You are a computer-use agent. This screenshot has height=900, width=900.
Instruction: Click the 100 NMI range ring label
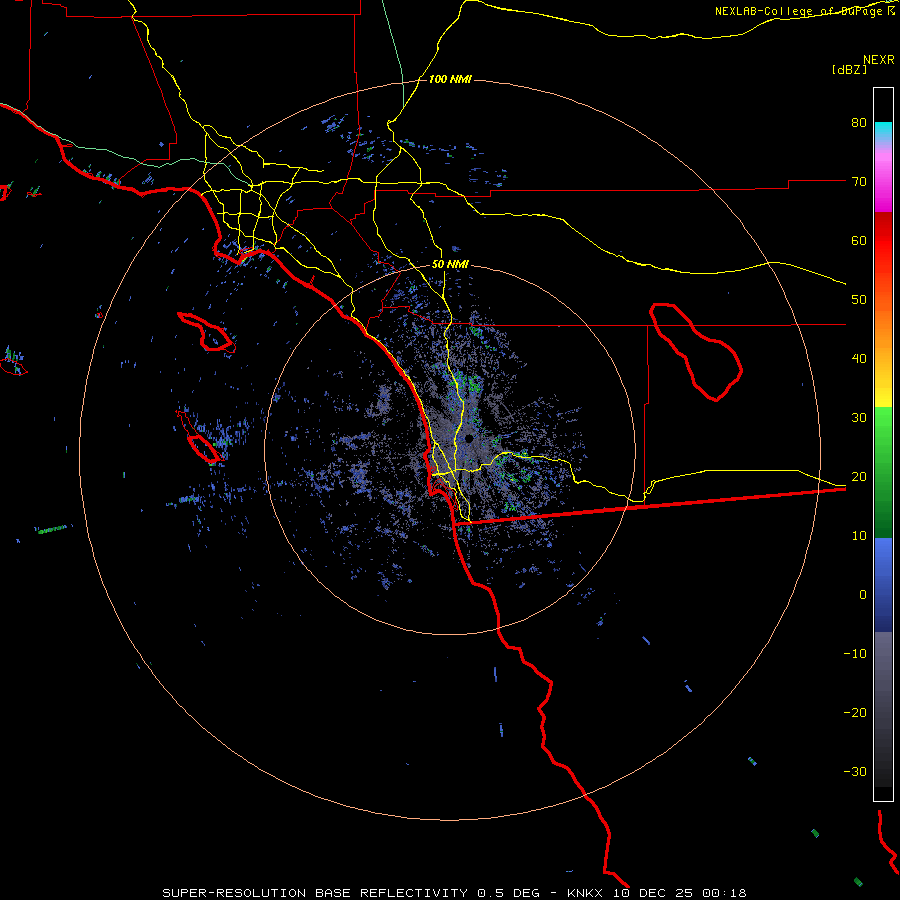tap(450, 79)
